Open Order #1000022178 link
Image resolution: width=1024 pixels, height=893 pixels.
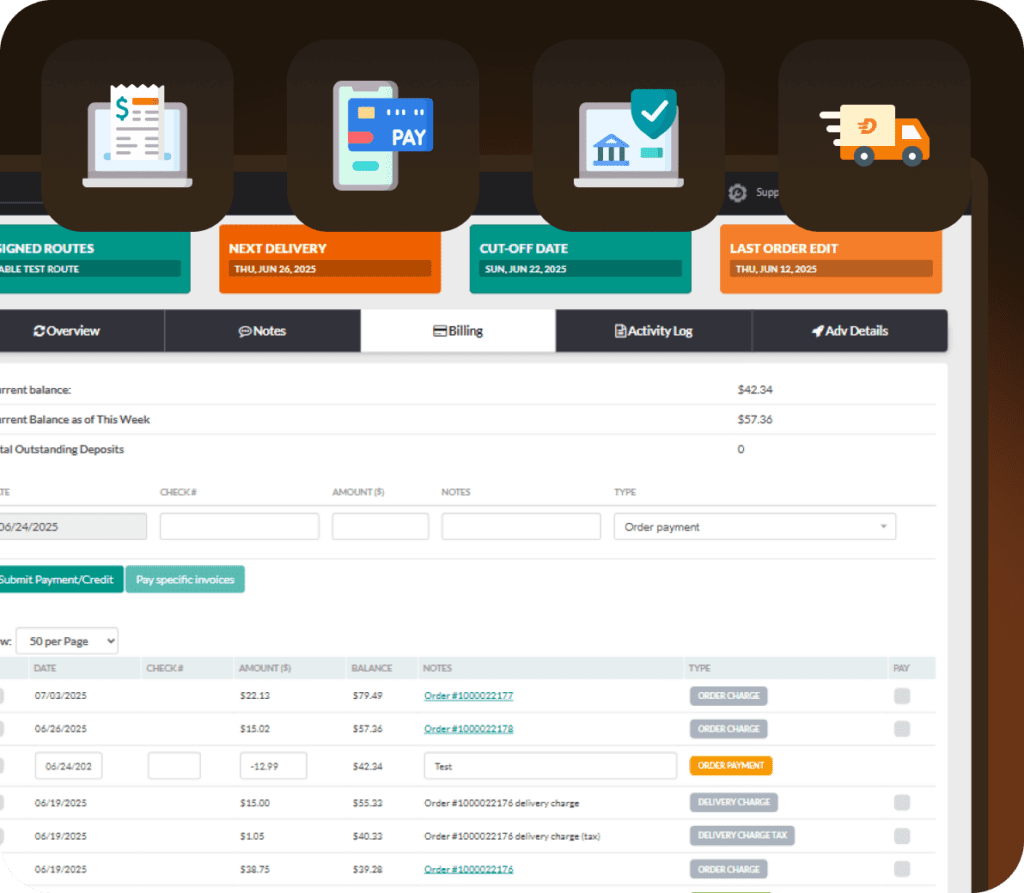click(x=468, y=728)
